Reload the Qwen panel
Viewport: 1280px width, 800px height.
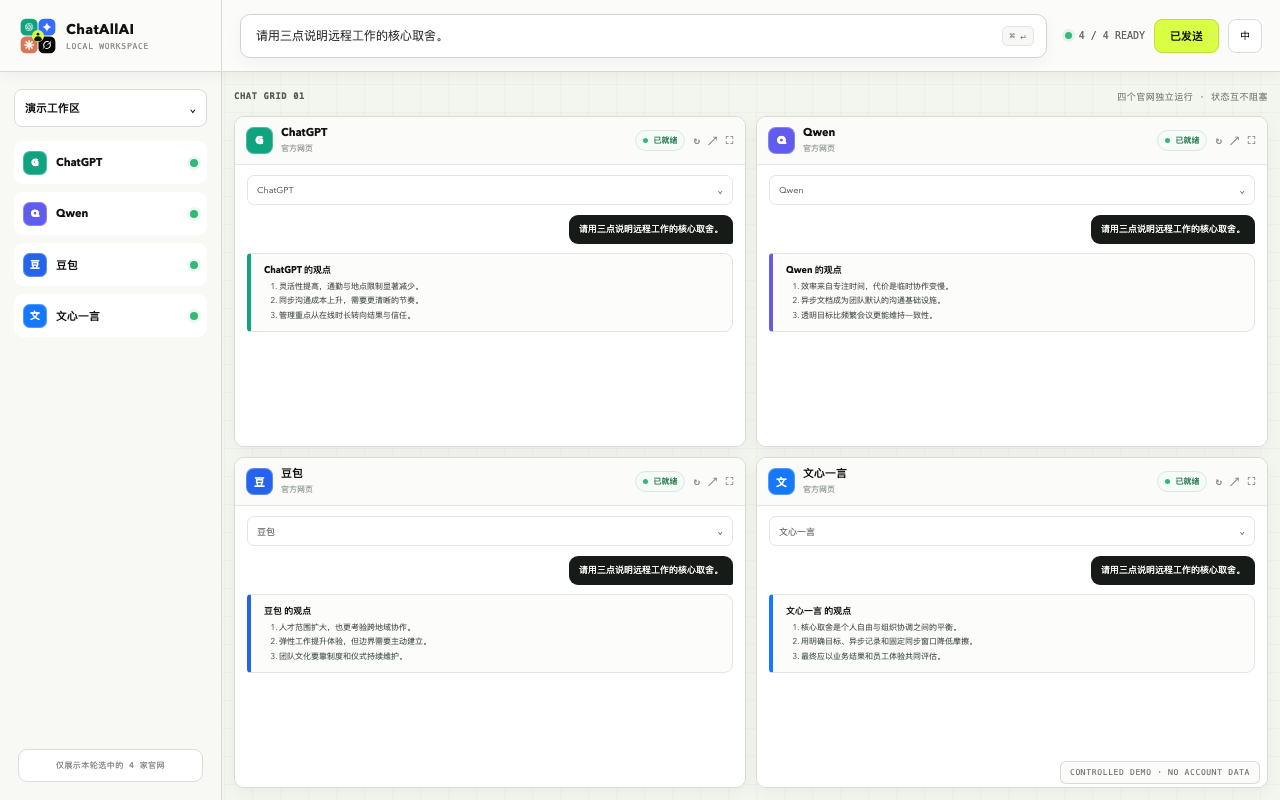1219,141
